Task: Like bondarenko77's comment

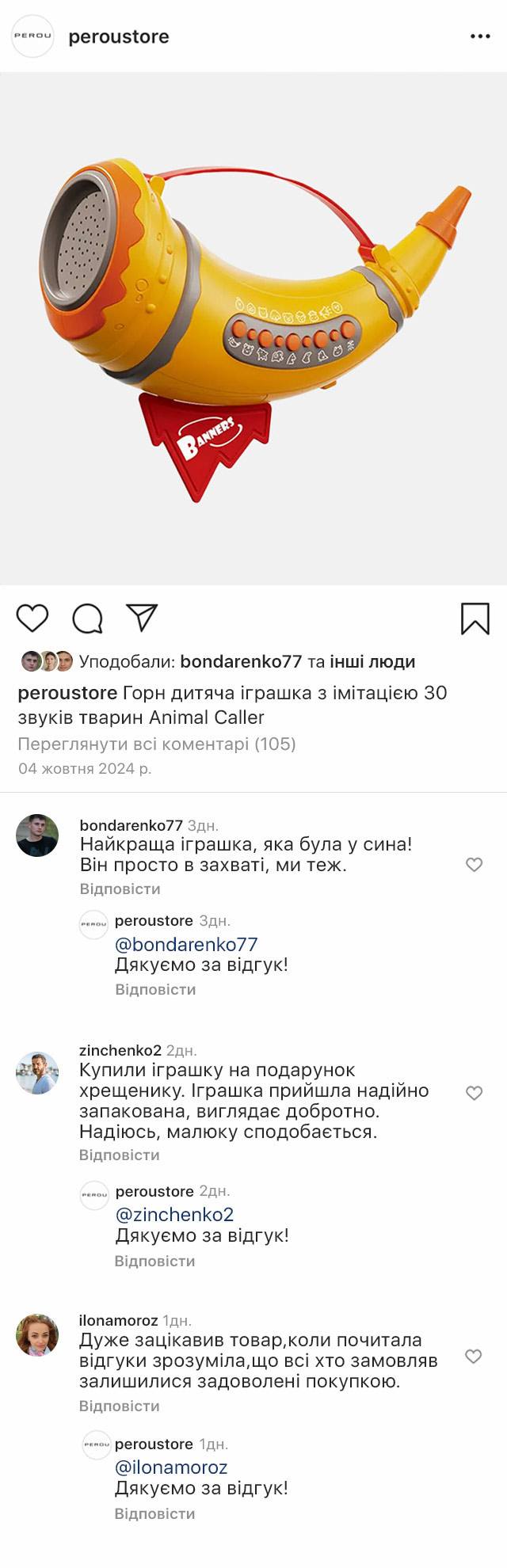Action: click(474, 865)
